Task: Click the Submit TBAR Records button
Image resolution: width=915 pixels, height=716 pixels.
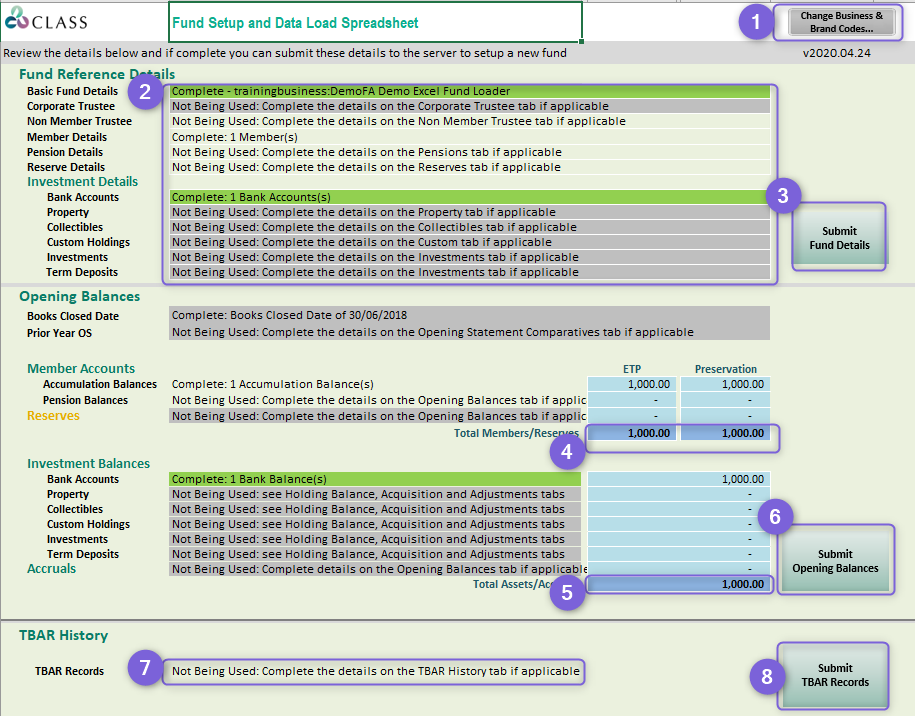Action: [x=834, y=675]
